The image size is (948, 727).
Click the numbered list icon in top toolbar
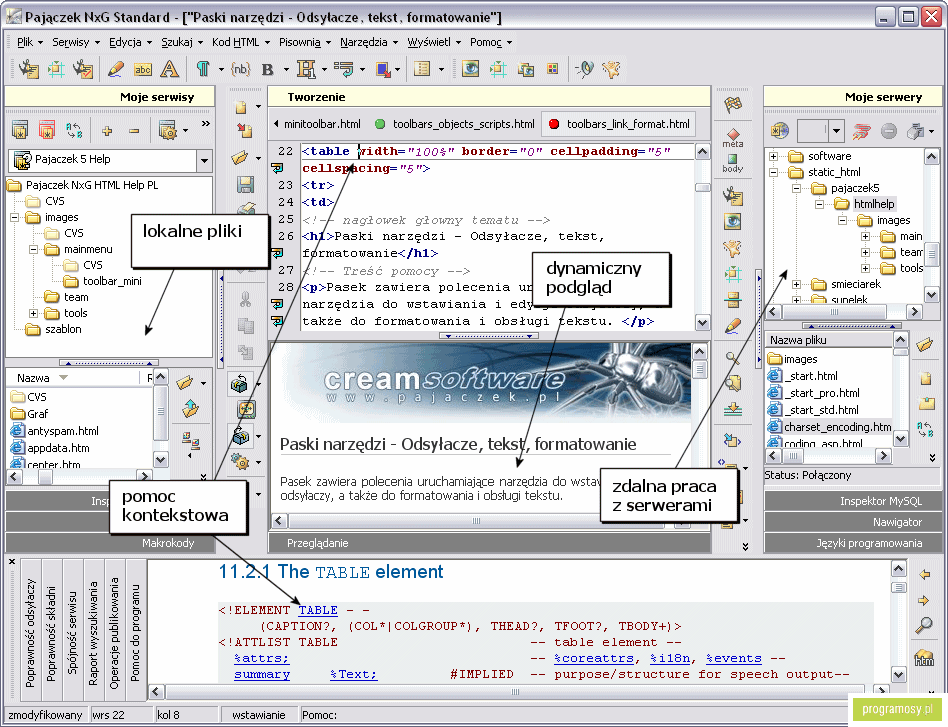pyautogui.click(x=422, y=69)
